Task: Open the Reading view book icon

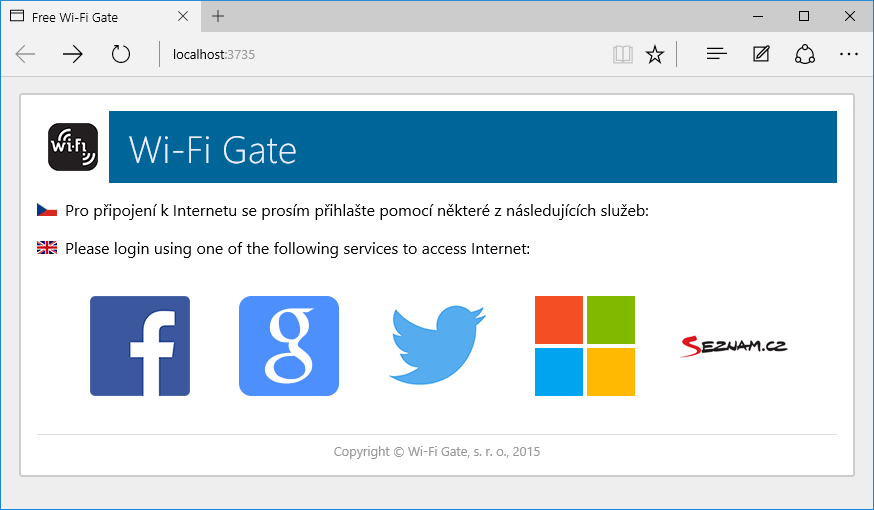Action: click(x=623, y=54)
